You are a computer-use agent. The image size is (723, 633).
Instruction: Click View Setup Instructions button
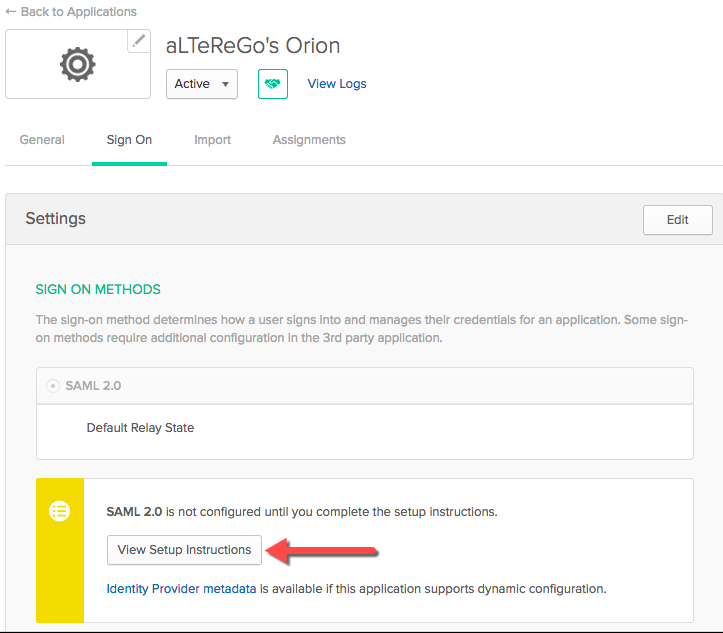184,550
